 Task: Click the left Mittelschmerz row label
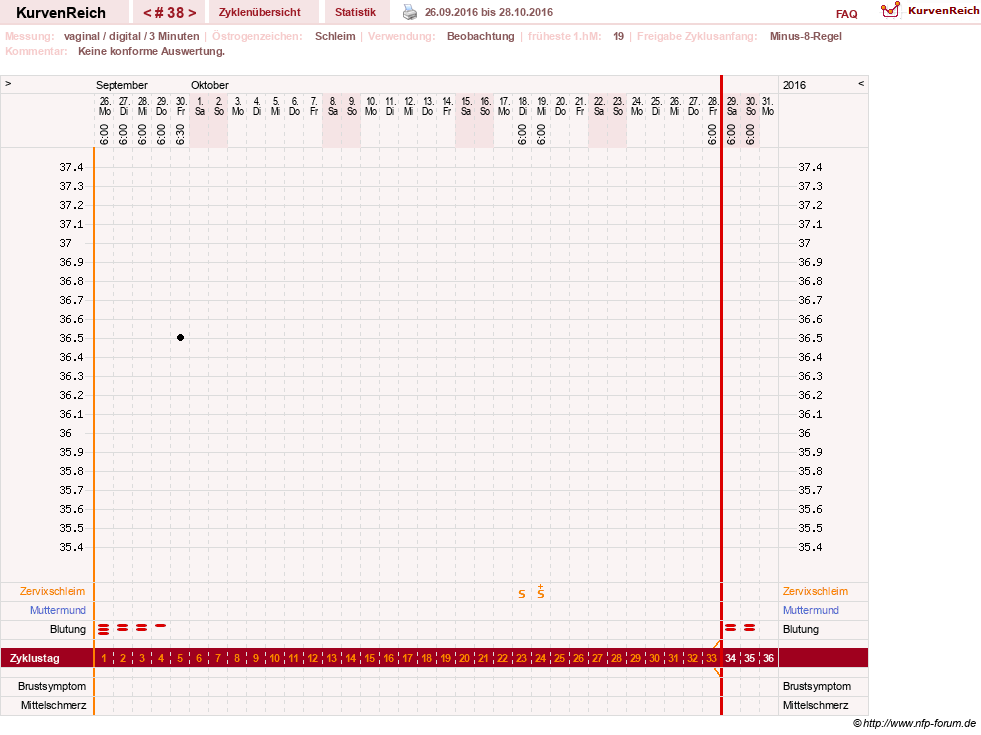pyautogui.click(x=53, y=705)
